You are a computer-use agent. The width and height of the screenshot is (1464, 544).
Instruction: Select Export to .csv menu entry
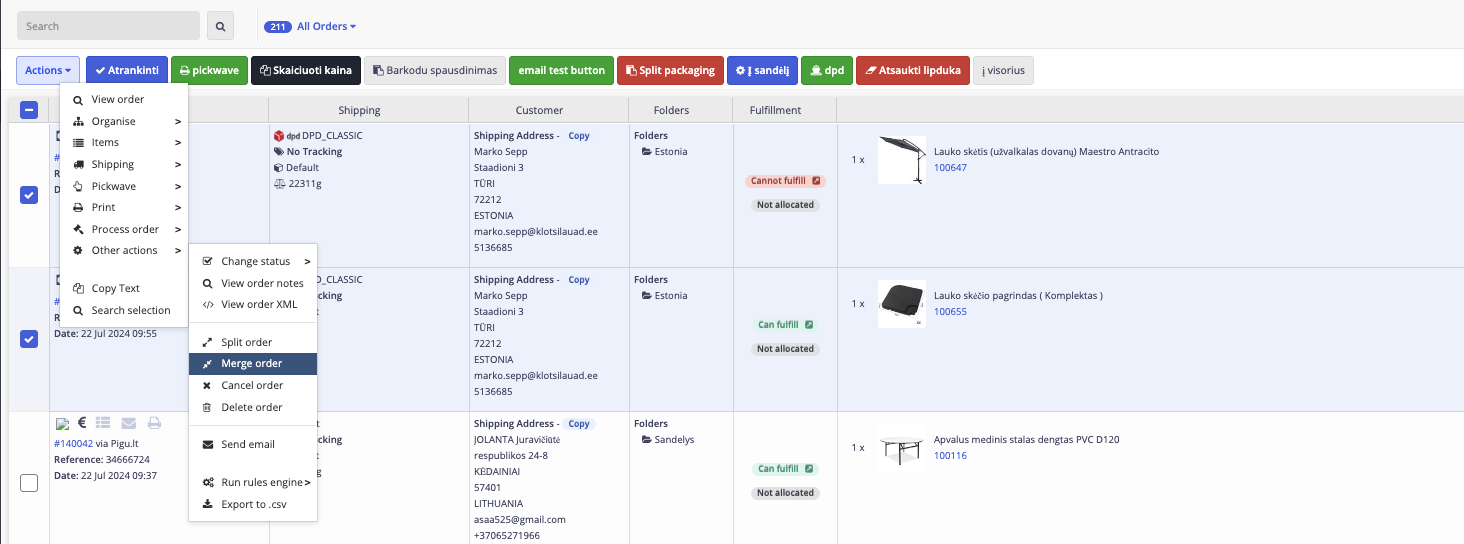253,504
